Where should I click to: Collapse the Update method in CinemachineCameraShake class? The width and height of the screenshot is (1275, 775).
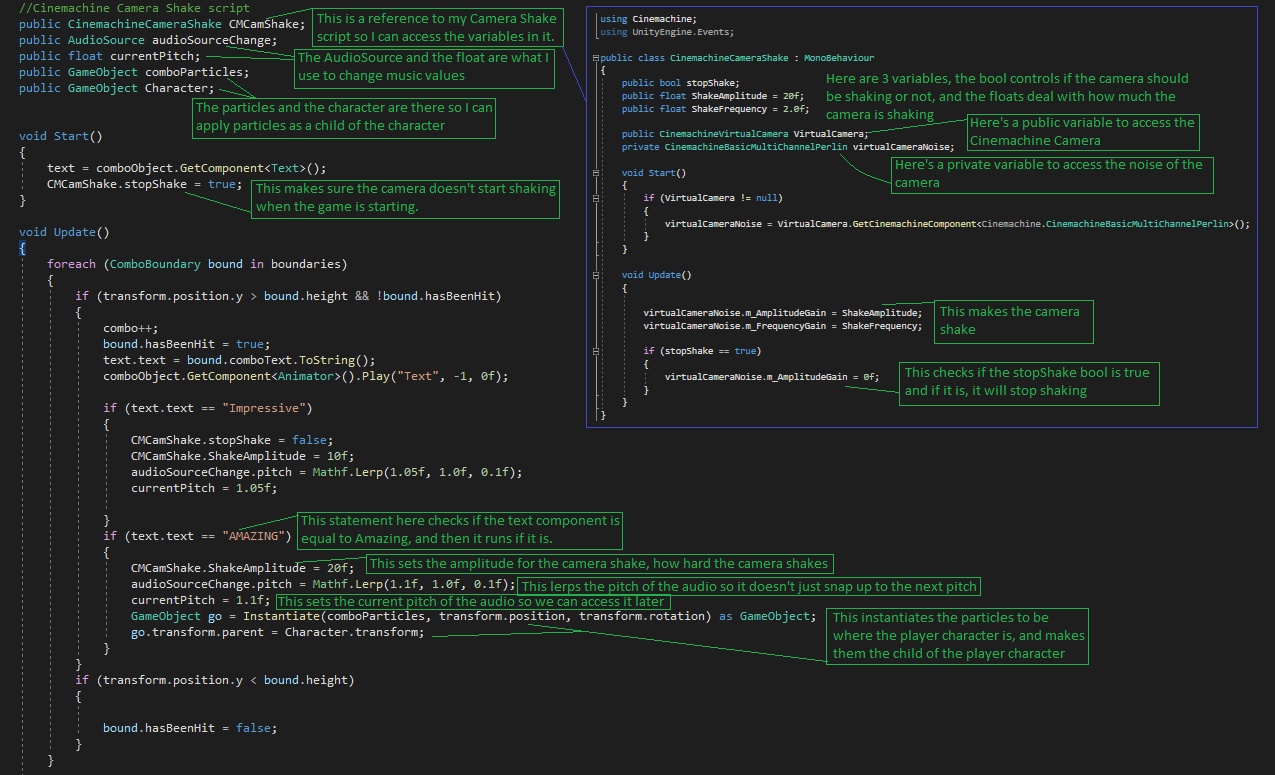tap(596, 274)
